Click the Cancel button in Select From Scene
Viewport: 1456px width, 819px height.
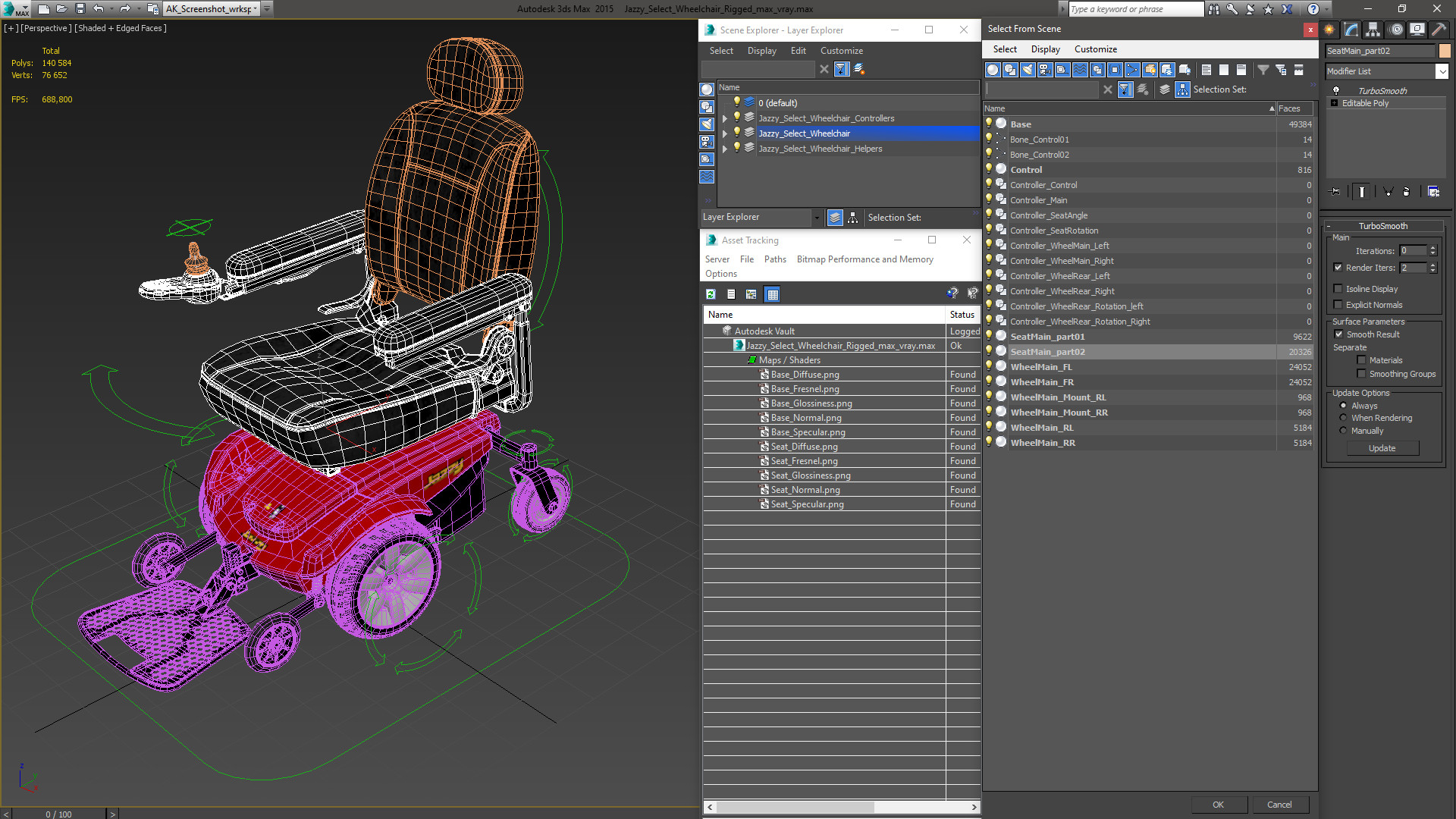pyautogui.click(x=1279, y=805)
